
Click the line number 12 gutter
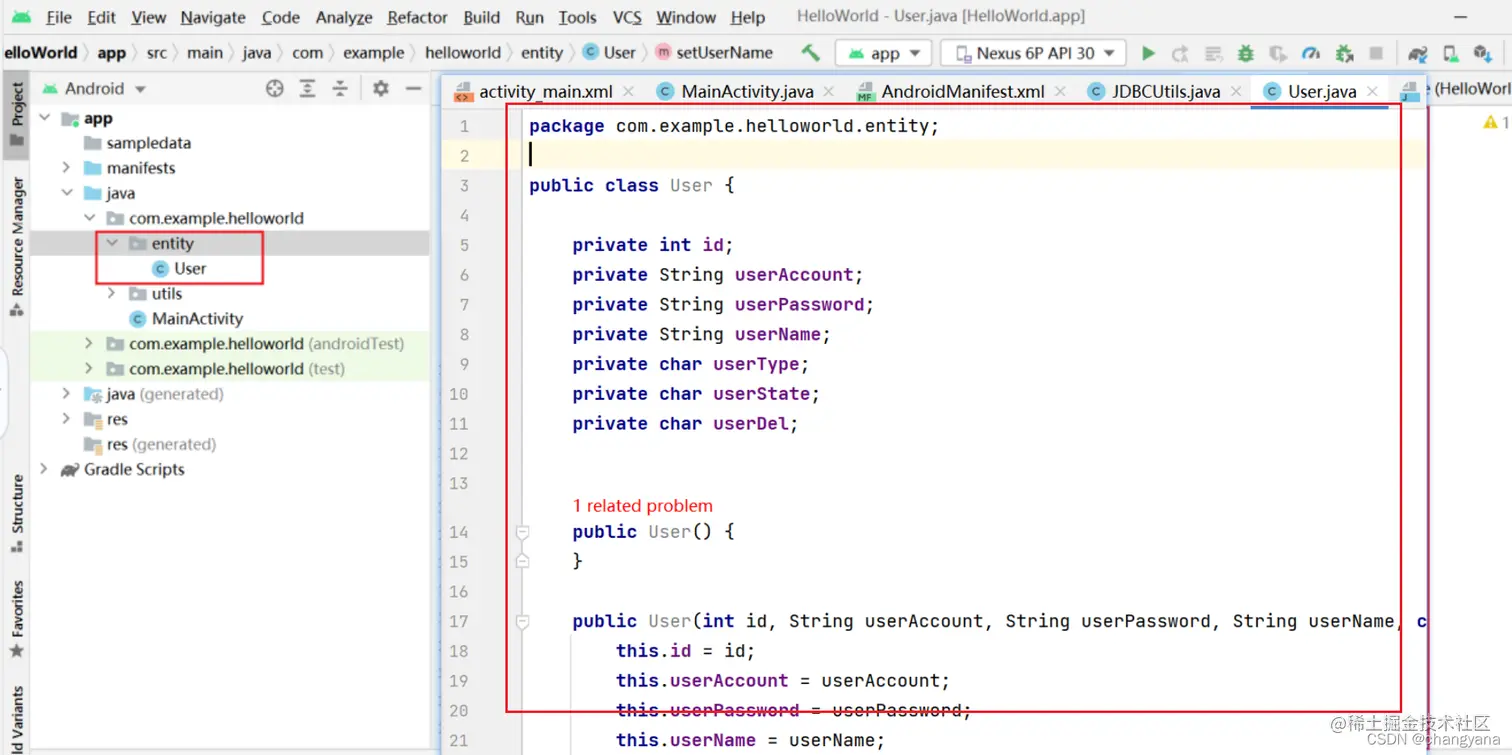458,453
